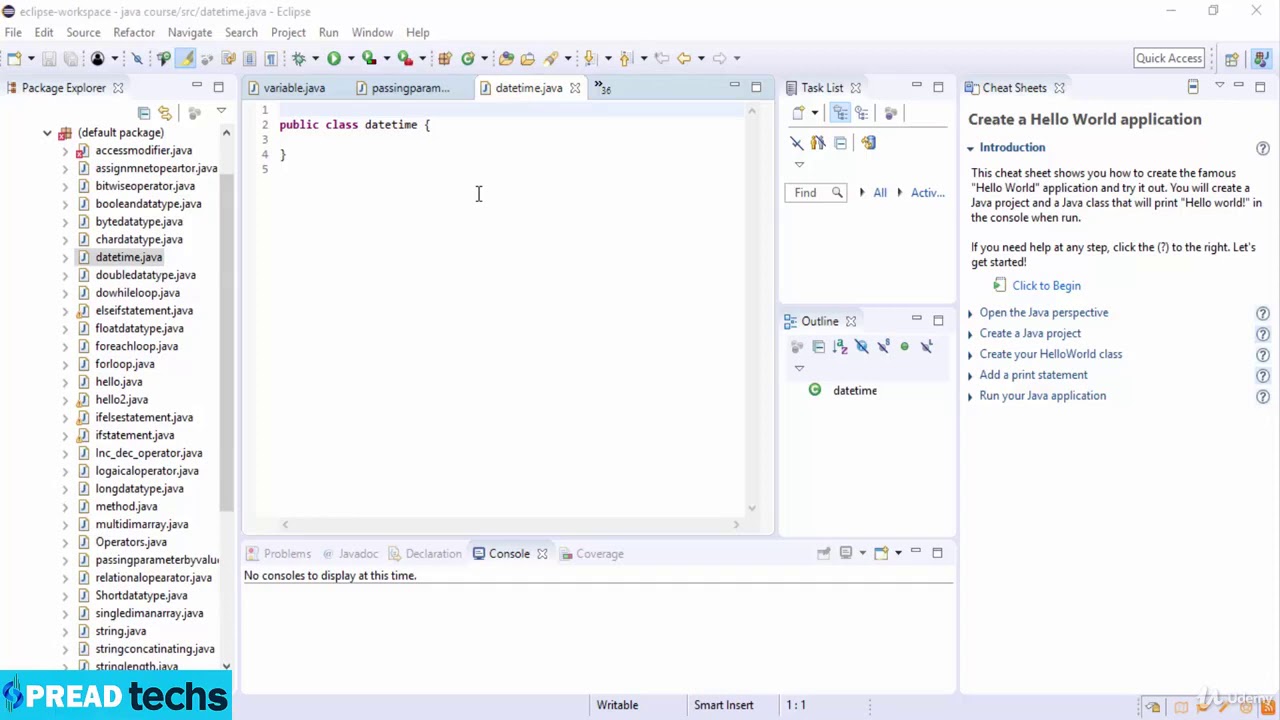Toggle Categorized view in Task List
Image resolution: width=1280 pixels, height=720 pixels.
tap(840, 113)
